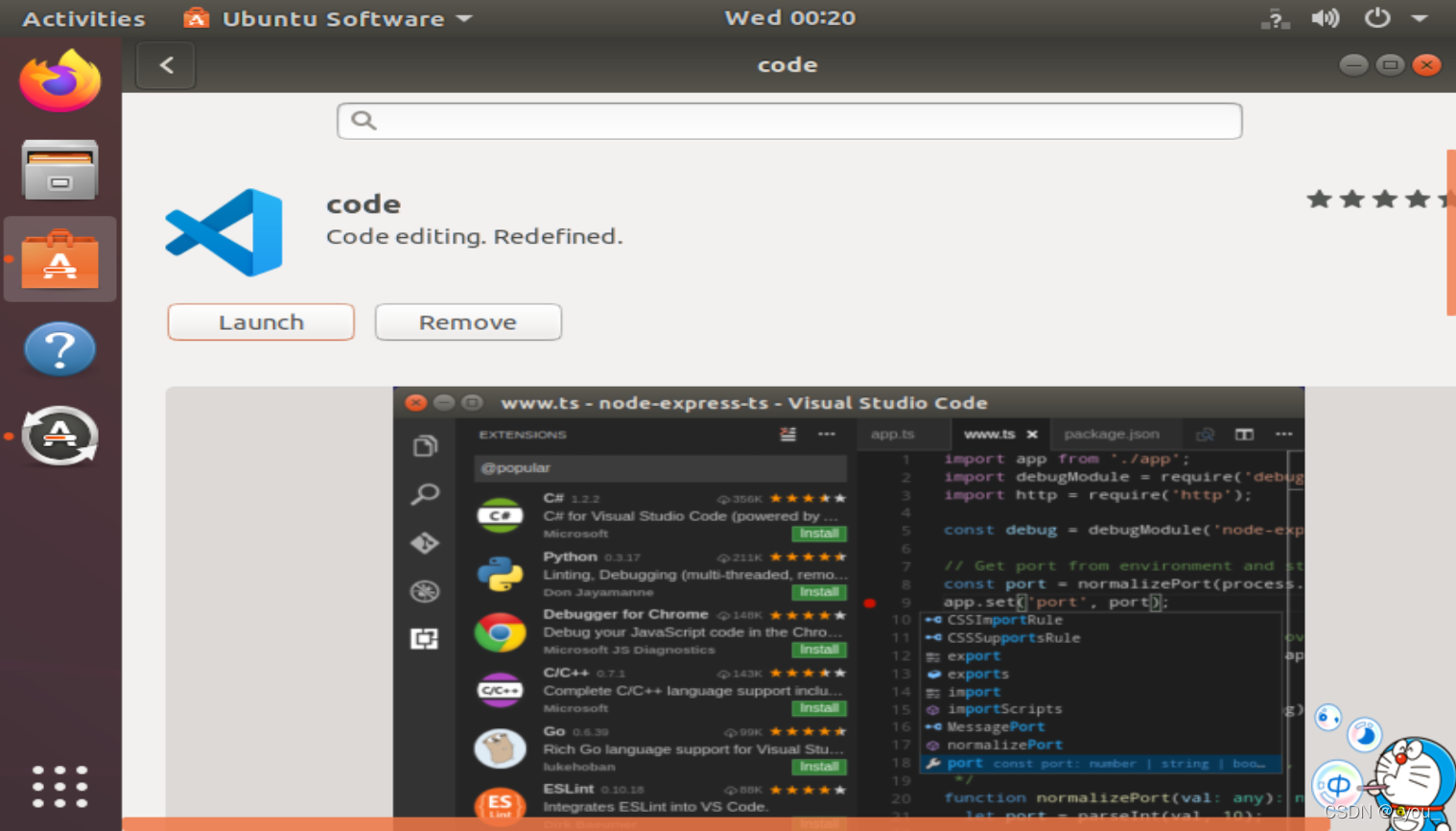This screenshot has height=831, width=1456.
Task: Click the 'Code editing. Redefined.' summary text
Action: coord(474,236)
